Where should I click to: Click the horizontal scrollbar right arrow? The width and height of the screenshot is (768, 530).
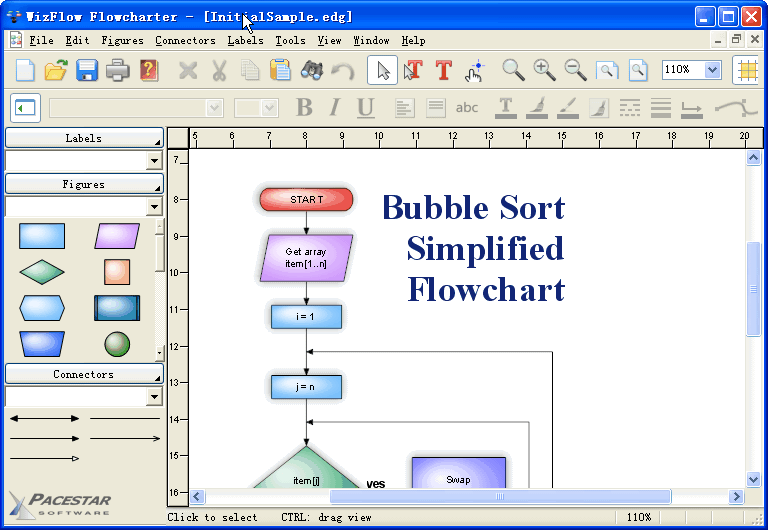click(736, 497)
